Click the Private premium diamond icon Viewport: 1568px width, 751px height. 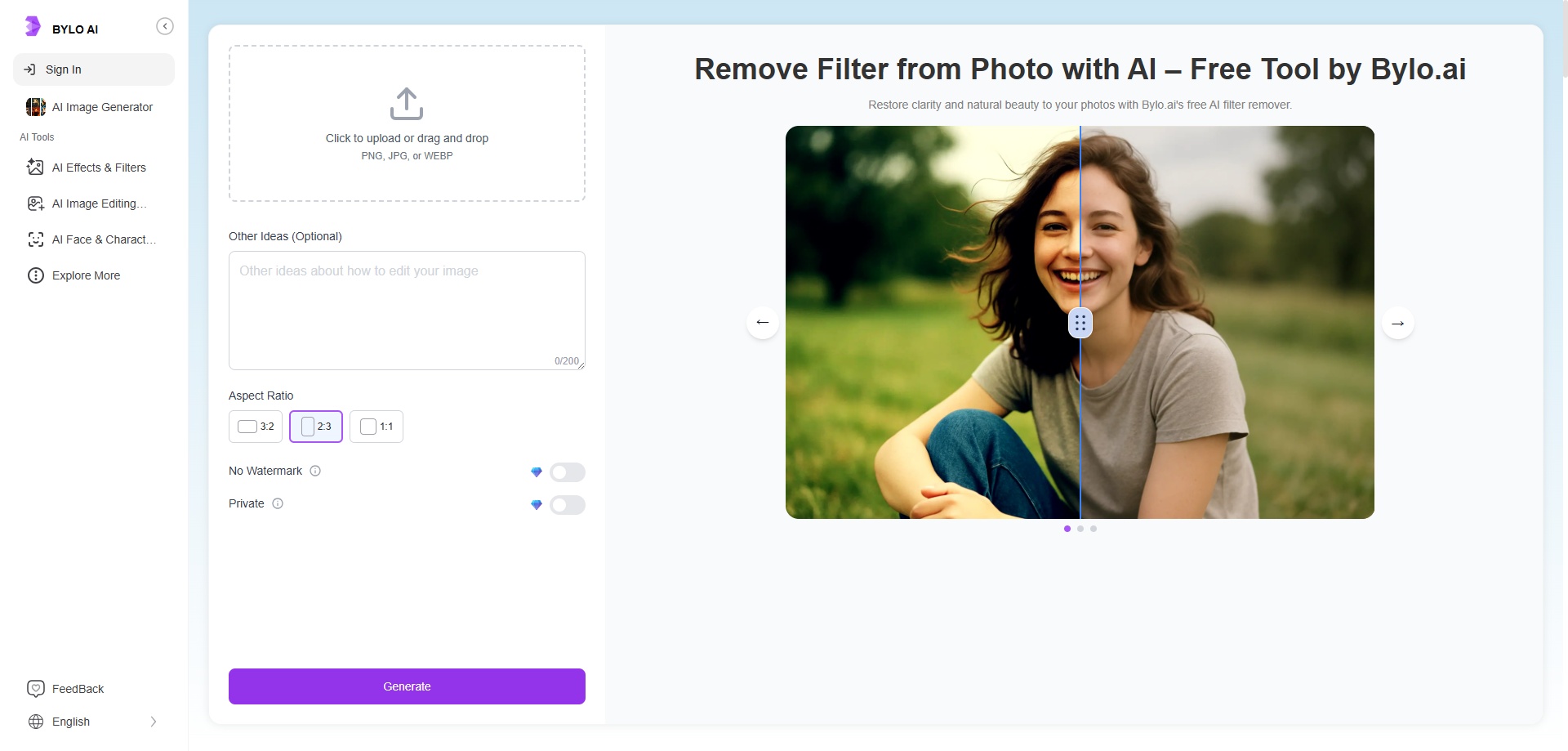pyautogui.click(x=537, y=505)
